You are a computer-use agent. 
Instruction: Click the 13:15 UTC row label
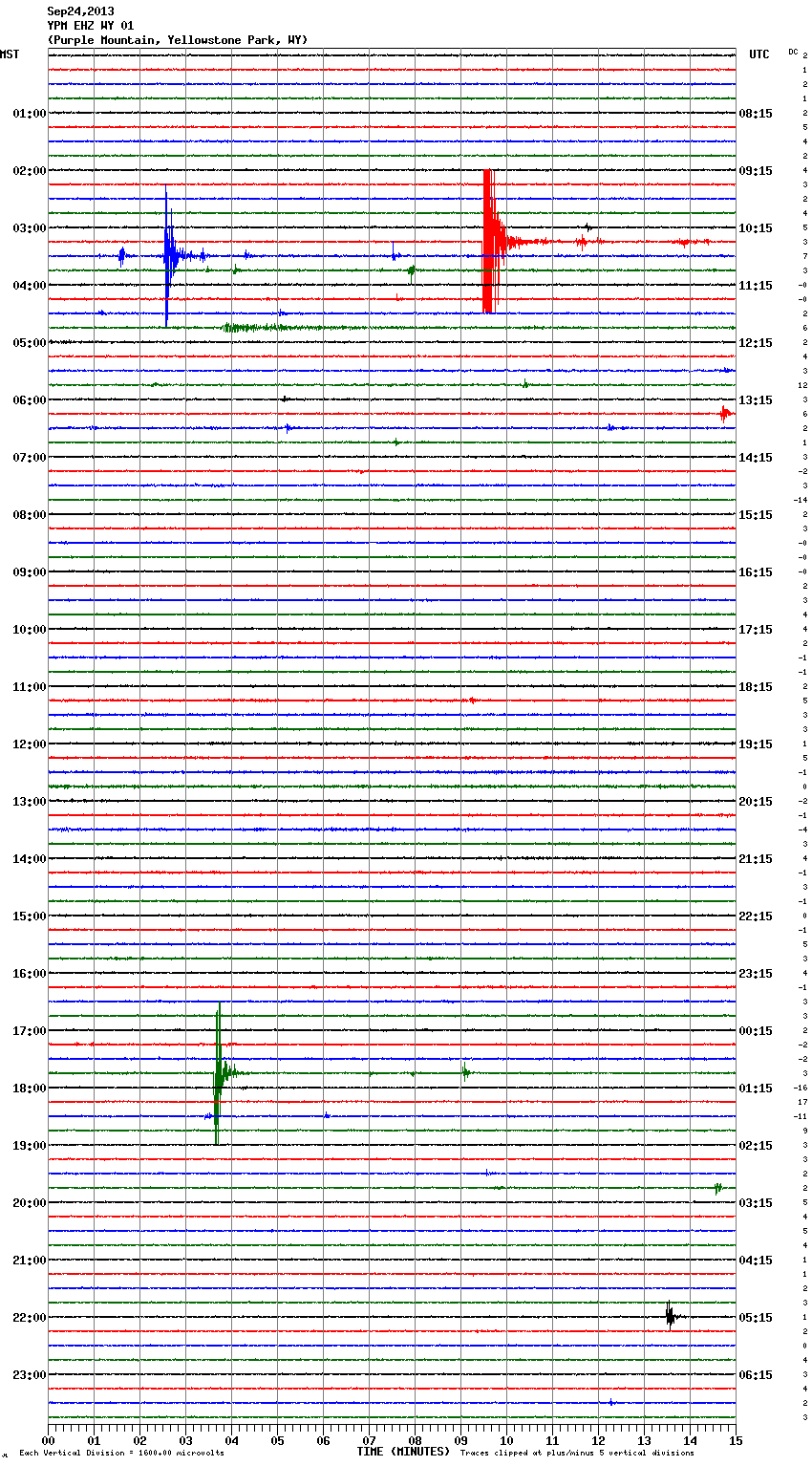pos(756,400)
